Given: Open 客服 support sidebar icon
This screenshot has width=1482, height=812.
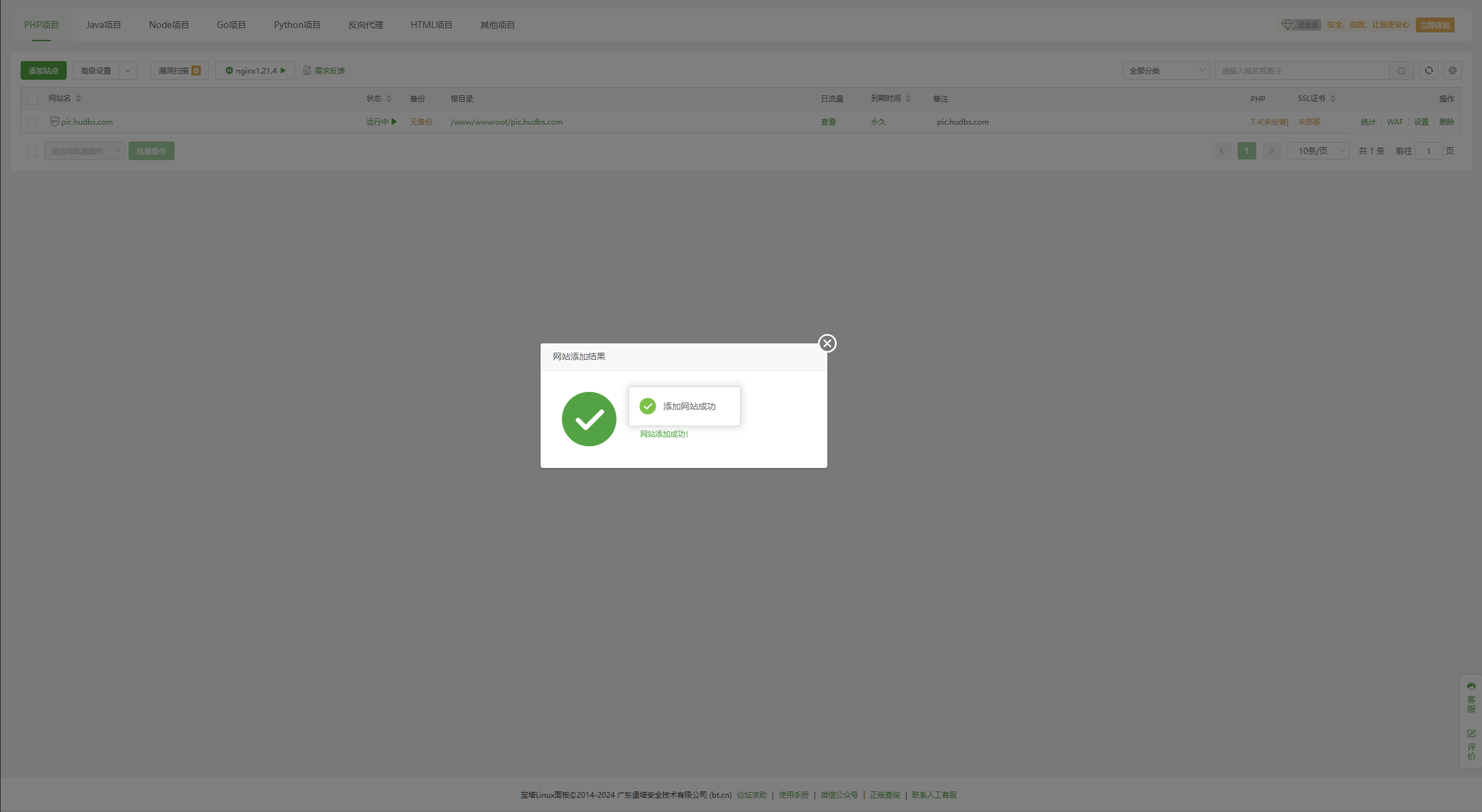Looking at the screenshot, I should click(x=1471, y=697).
